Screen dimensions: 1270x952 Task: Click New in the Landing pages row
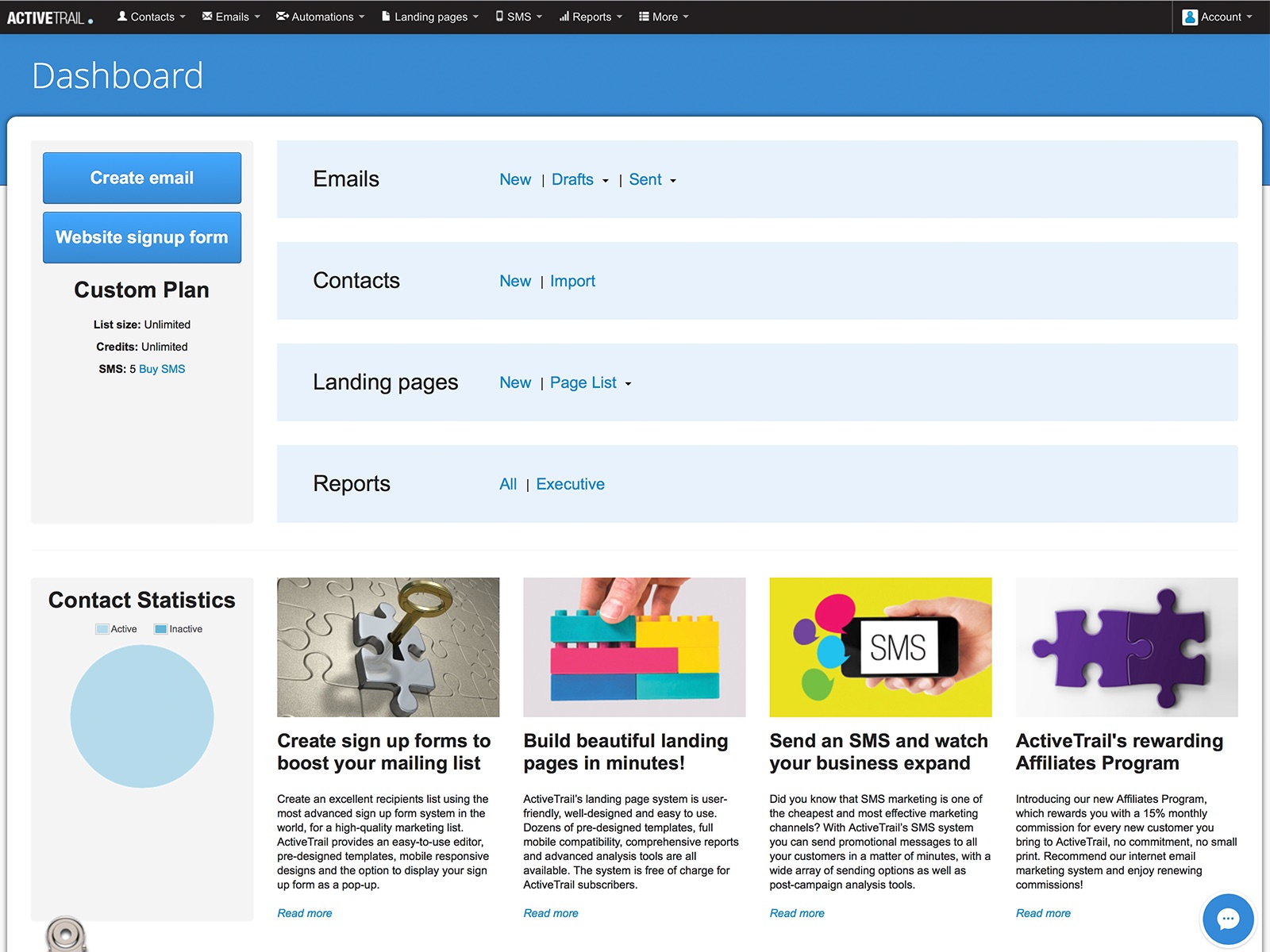point(515,382)
